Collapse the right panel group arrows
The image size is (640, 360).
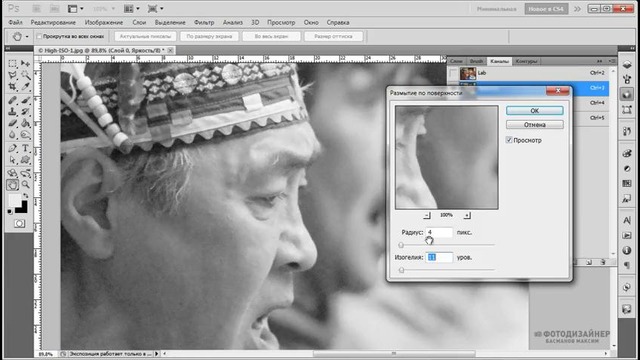pyautogui.click(x=600, y=61)
